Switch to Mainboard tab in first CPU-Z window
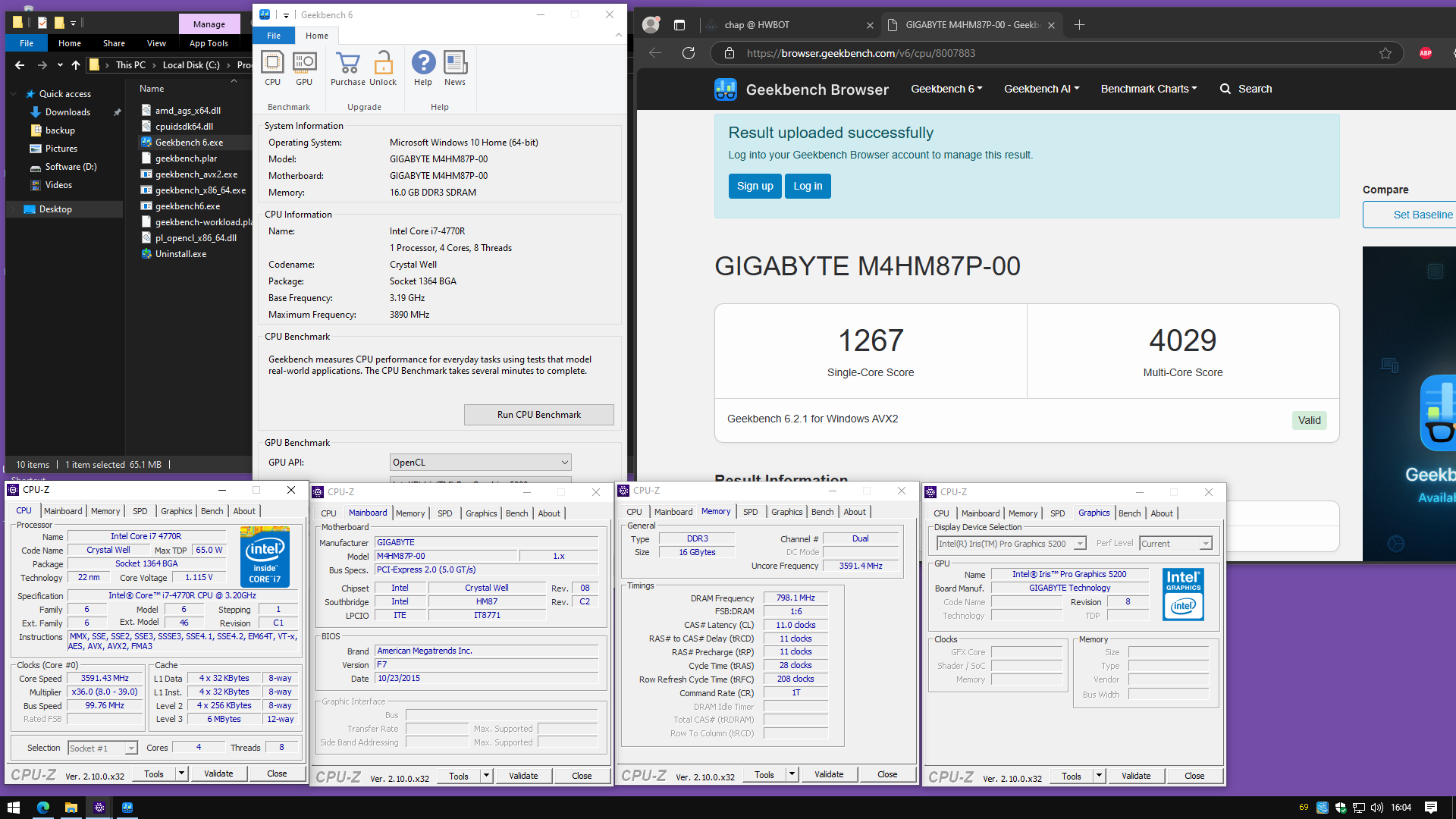The image size is (1456, 819). pyautogui.click(x=63, y=511)
